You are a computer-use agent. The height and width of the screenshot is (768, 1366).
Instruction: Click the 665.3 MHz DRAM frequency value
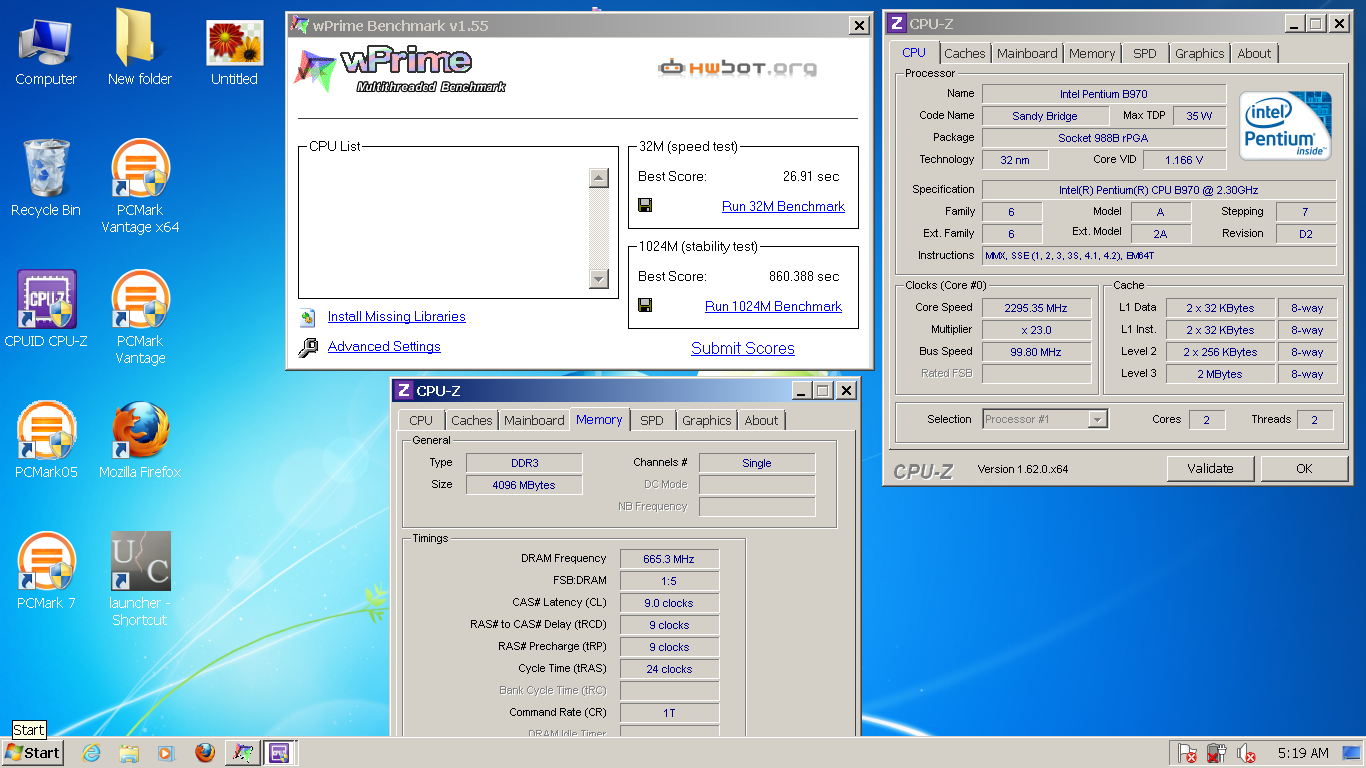[669, 559]
